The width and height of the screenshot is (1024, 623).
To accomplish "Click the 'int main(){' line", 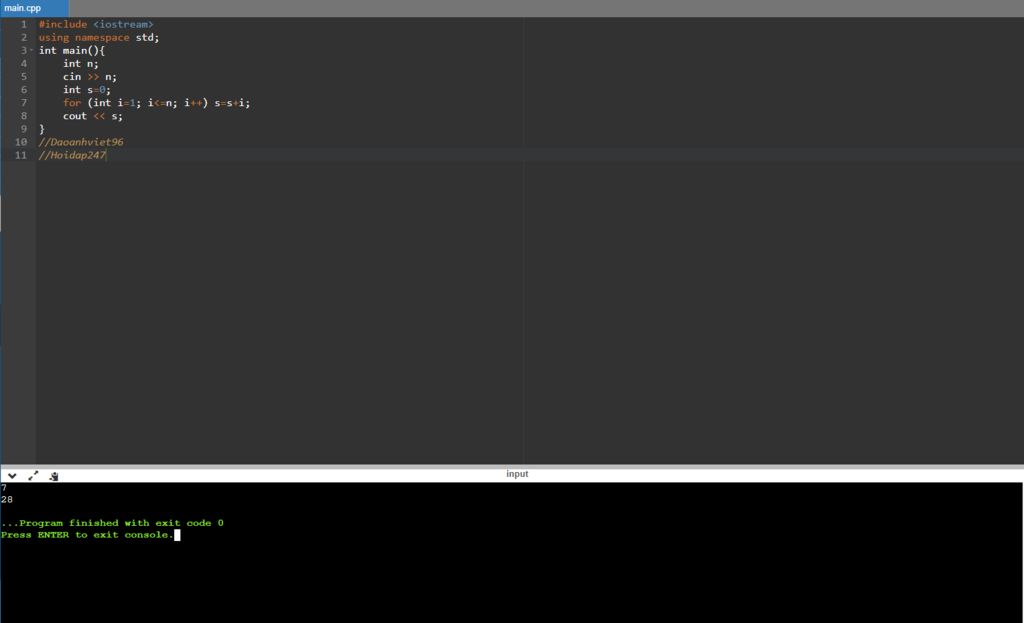I will pyautogui.click(x=72, y=50).
